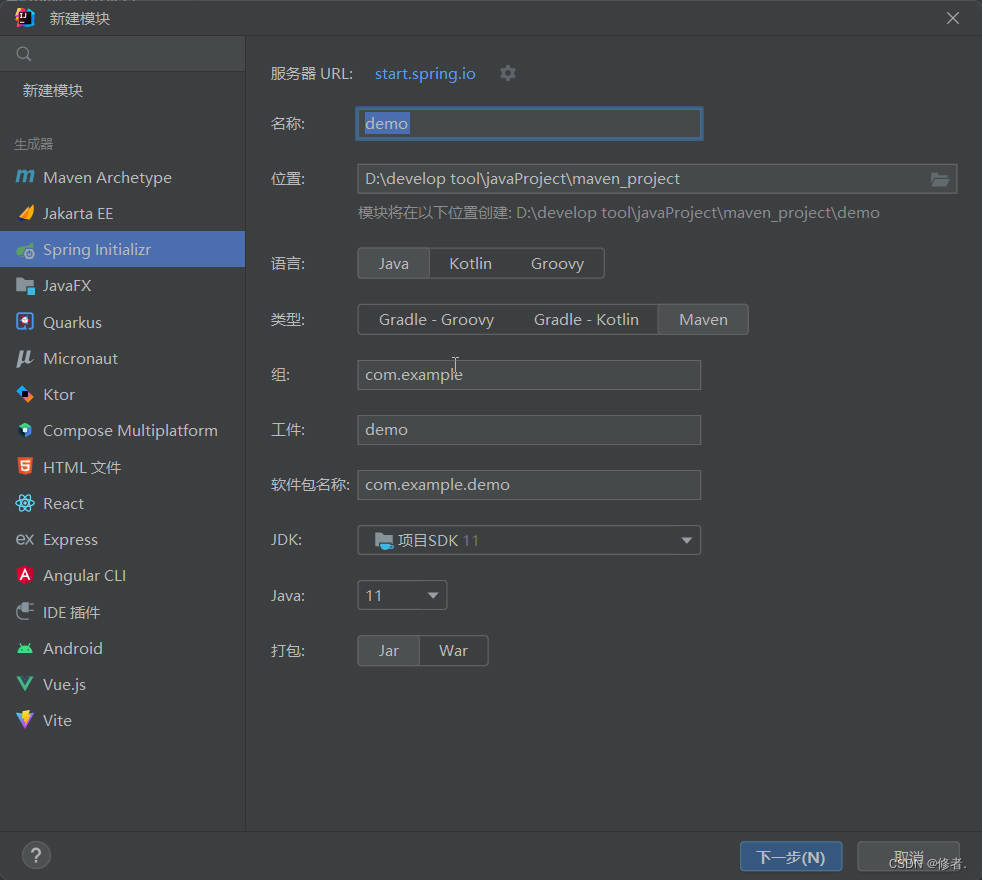982x880 pixels.
Task: Click the package name field com.example.demo
Action: pyautogui.click(x=529, y=485)
